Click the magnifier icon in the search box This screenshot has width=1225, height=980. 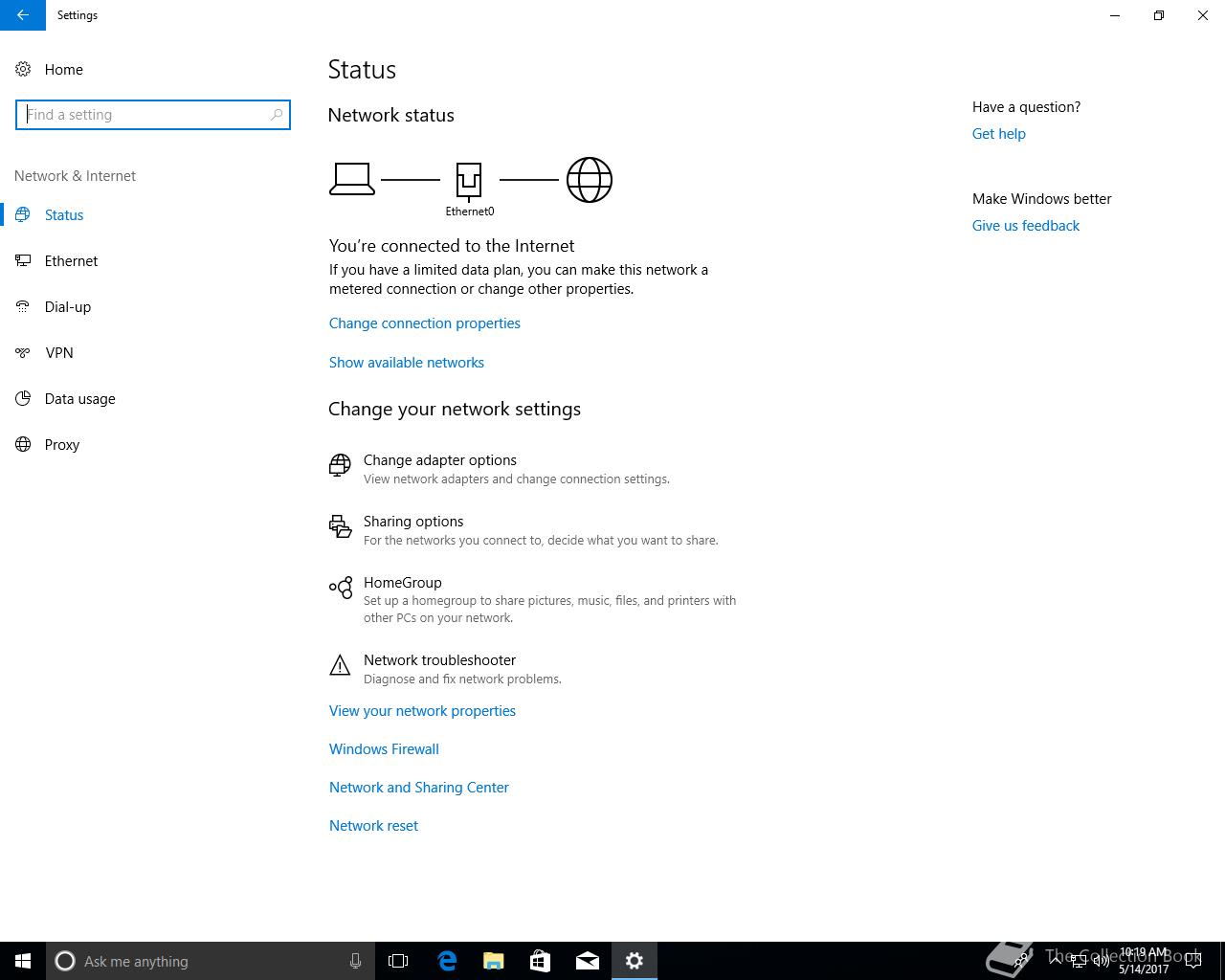click(277, 115)
